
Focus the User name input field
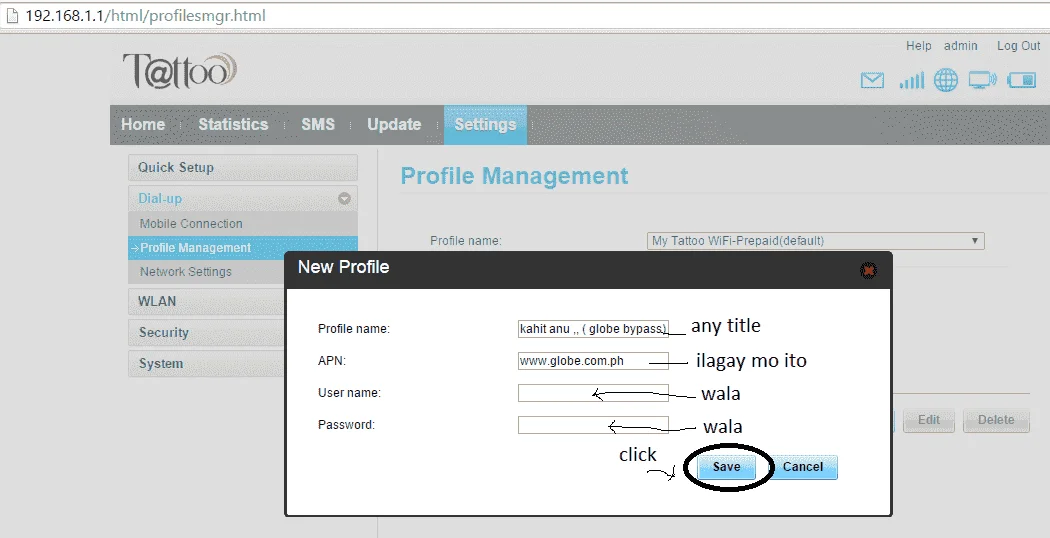(x=593, y=393)
